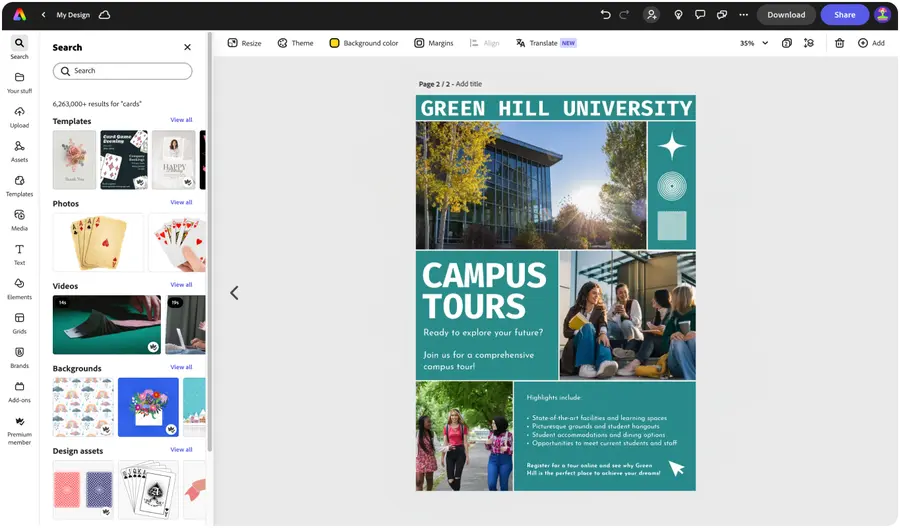Click the Align toolbar option
Viewport: 900px width, 528px height.
[484, 43]
